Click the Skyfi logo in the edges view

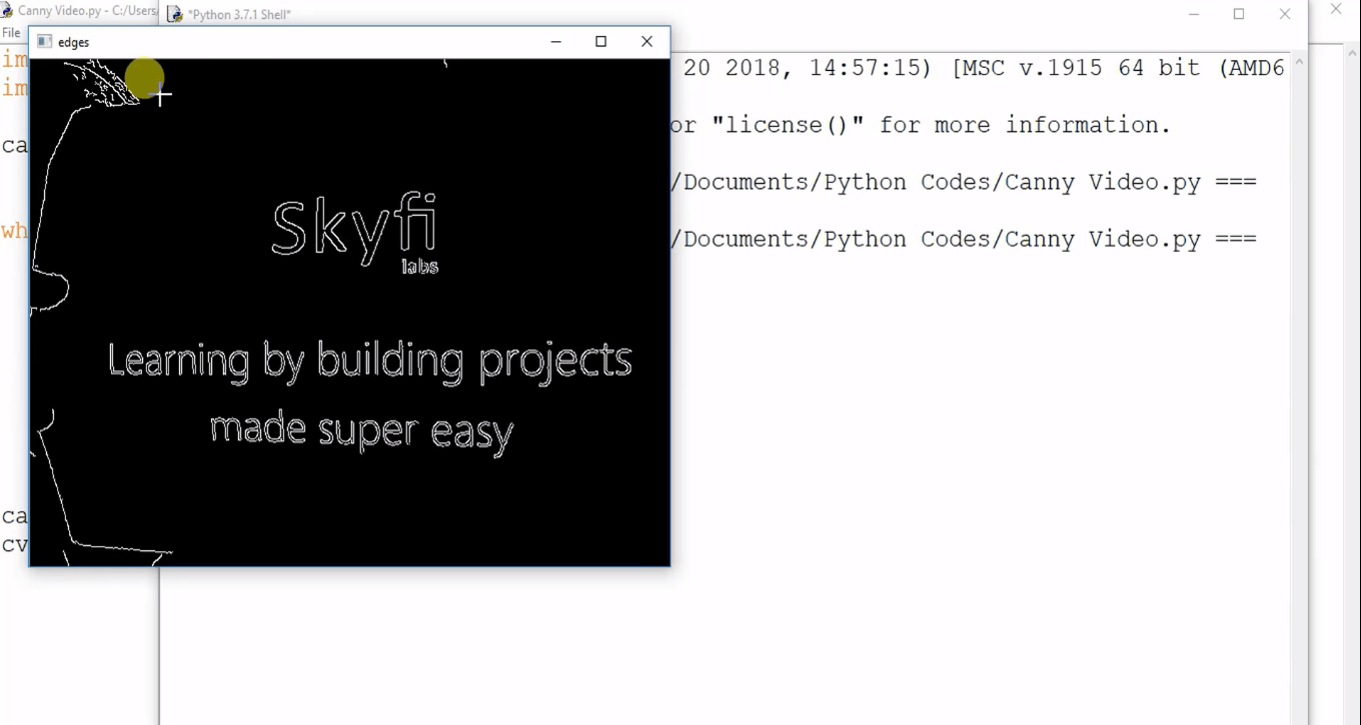pyautogui.click(x=355, y=232)
